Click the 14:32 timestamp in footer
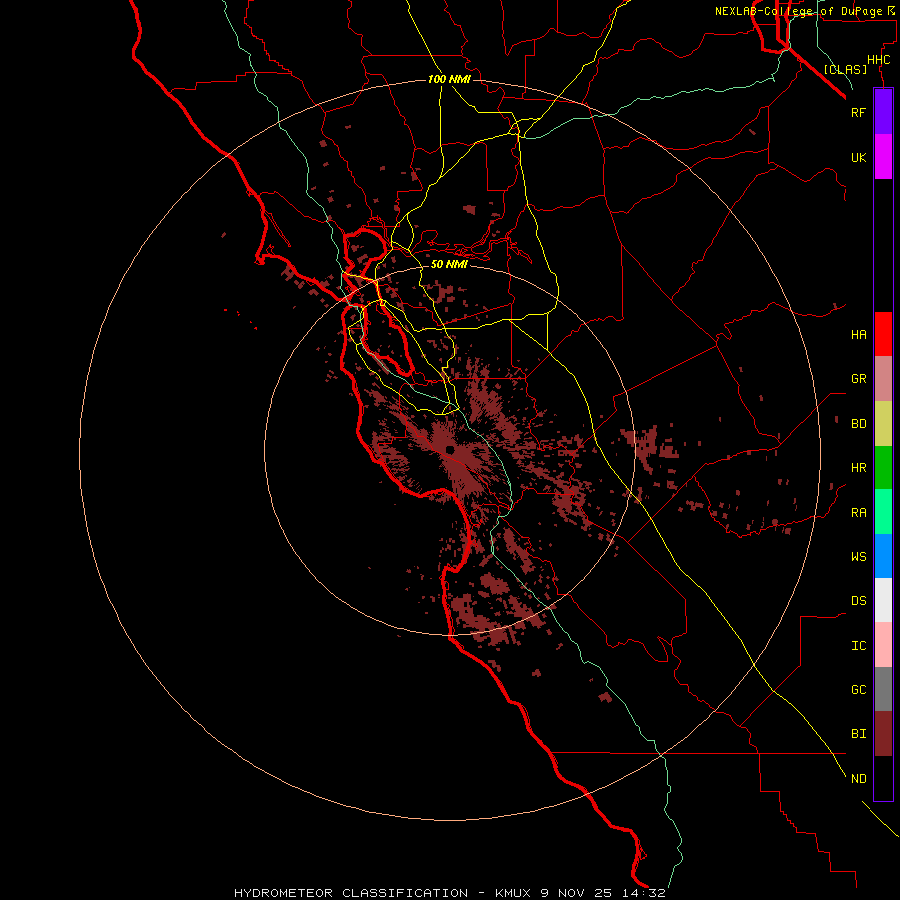This screenshot has width=900, height=900. point(646,893)
